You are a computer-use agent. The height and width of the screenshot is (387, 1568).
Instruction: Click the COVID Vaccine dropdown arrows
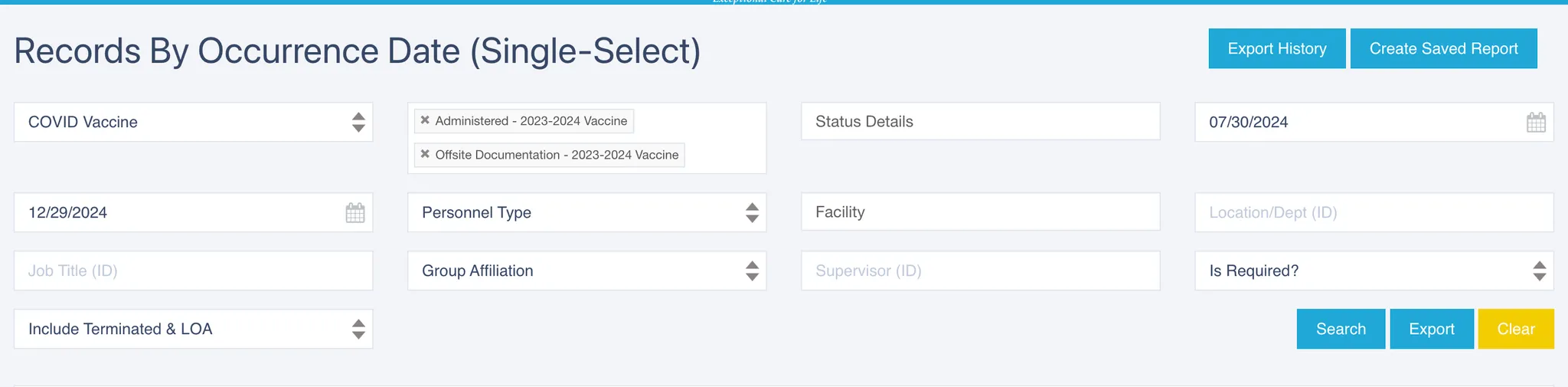[358, 122]
